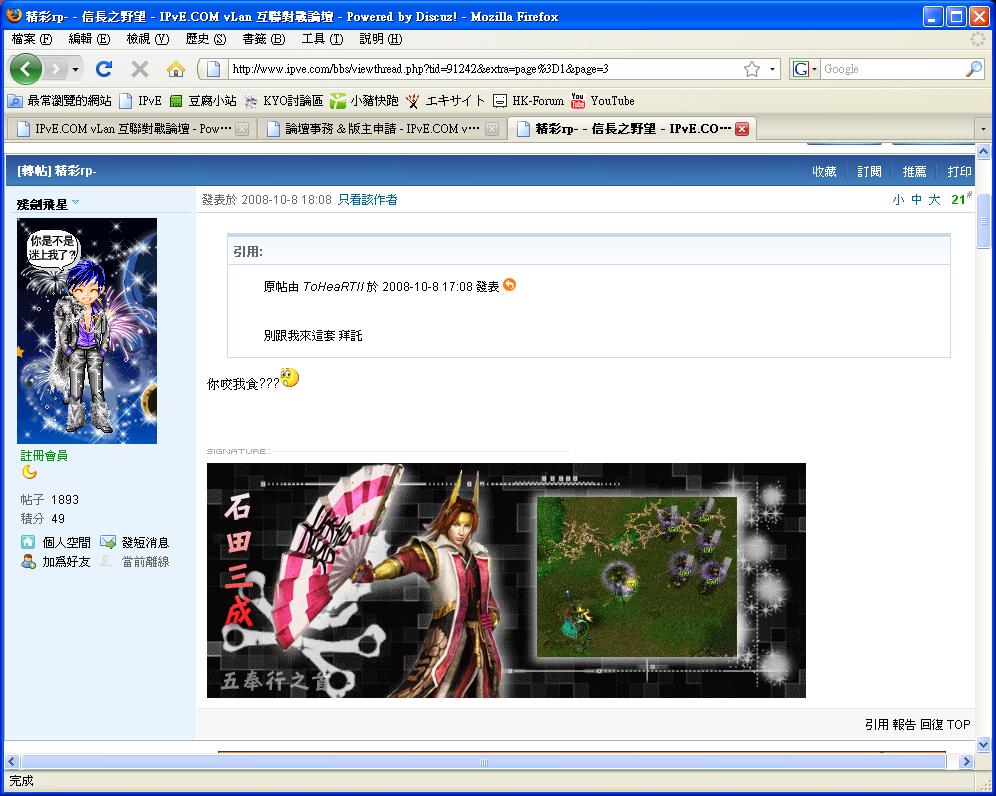This screenshot has height=796, width=996.
Task: Set font size to 大
Action: [934, 199]
